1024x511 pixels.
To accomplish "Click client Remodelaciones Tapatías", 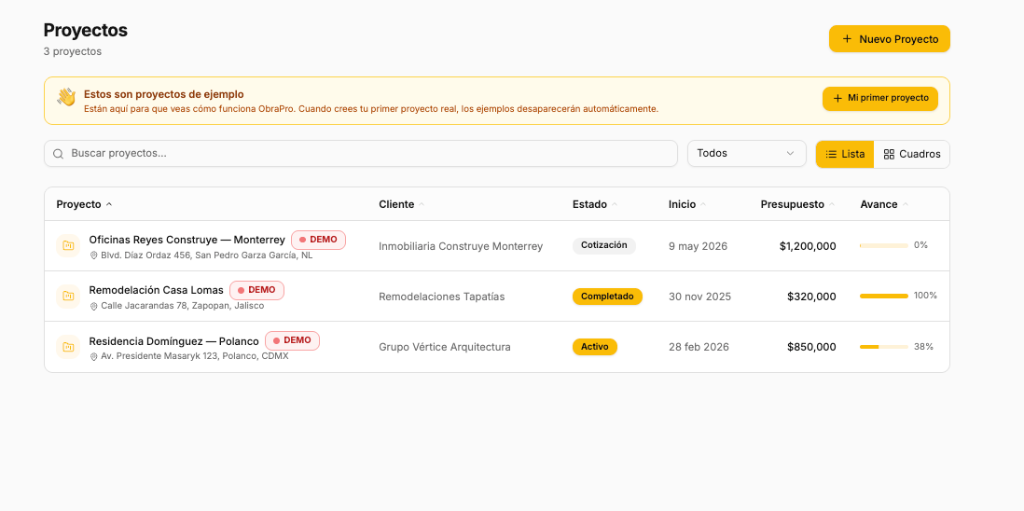I will (x=442, y=297).
